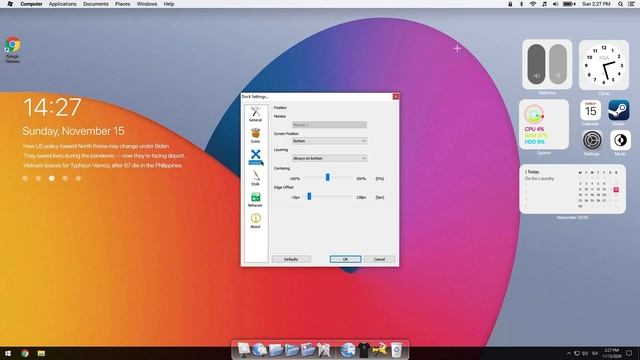Open the About section in Dock Settings
The width and height of the screenshot is (640, 360).
[x=256, y=220]
